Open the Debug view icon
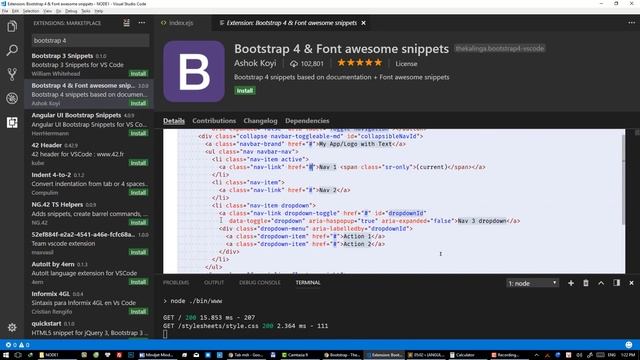 (x=12, y=98)
